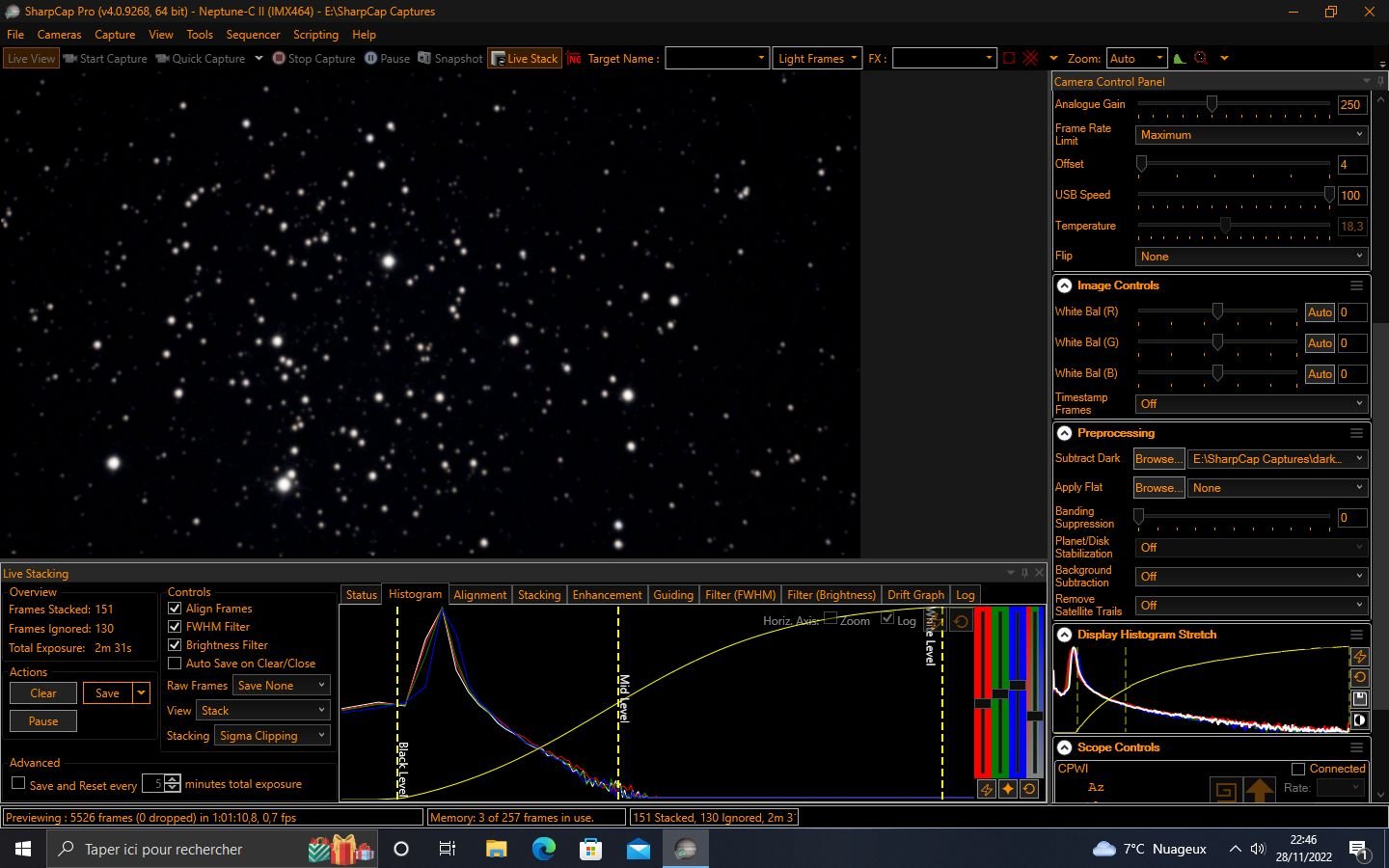Click the red channel vertical slider handle
The width and height of the screenshot is (1389, 868).
pos(983,702)
